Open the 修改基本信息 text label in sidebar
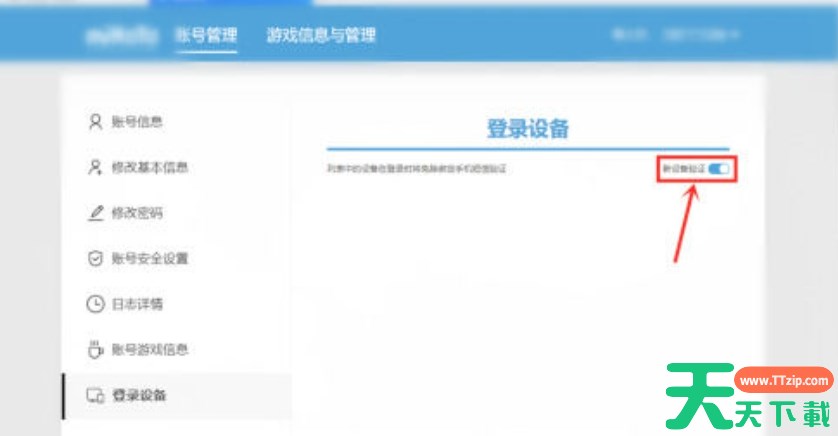 click(150, 167)
